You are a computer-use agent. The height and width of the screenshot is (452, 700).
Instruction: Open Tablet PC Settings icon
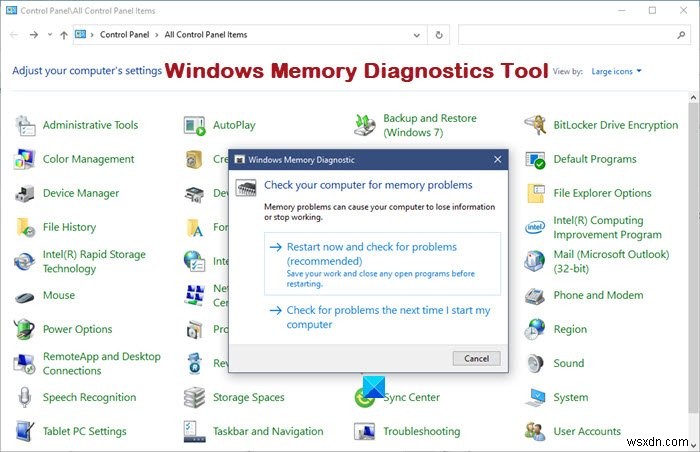pos(25,431)
